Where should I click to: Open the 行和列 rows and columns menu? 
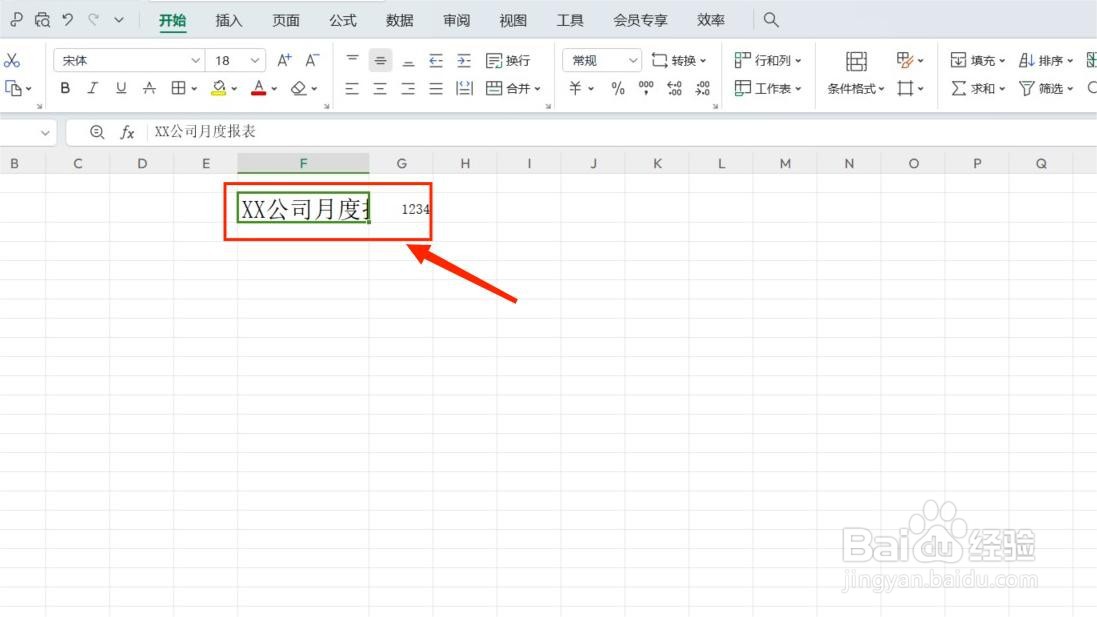767,61
